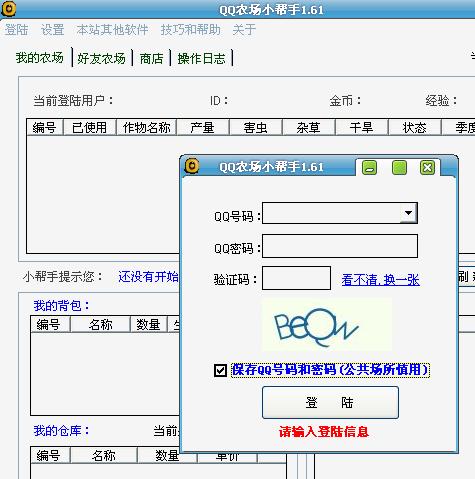Viewport: 475px width, 479px height.
Task: Click the login dialog's title bar icon
Action: pyautogui.click(x=192, y=166)
